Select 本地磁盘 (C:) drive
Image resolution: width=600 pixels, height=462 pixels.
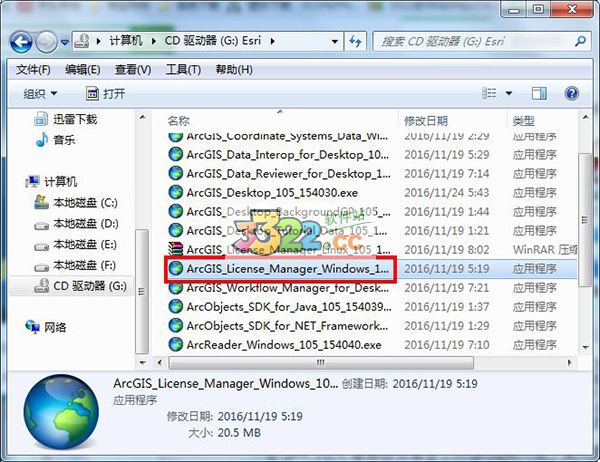(76, 202)
